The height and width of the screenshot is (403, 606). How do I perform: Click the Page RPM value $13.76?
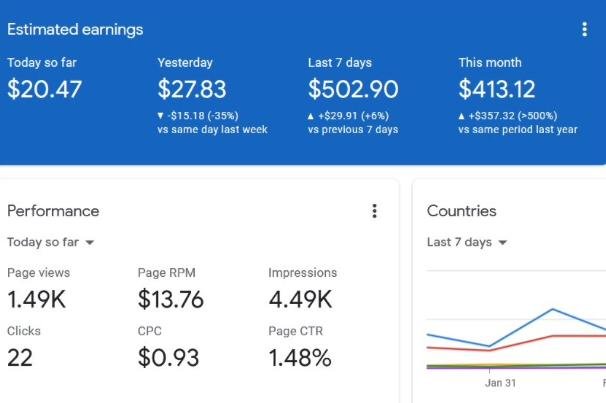tap(170, 299)
